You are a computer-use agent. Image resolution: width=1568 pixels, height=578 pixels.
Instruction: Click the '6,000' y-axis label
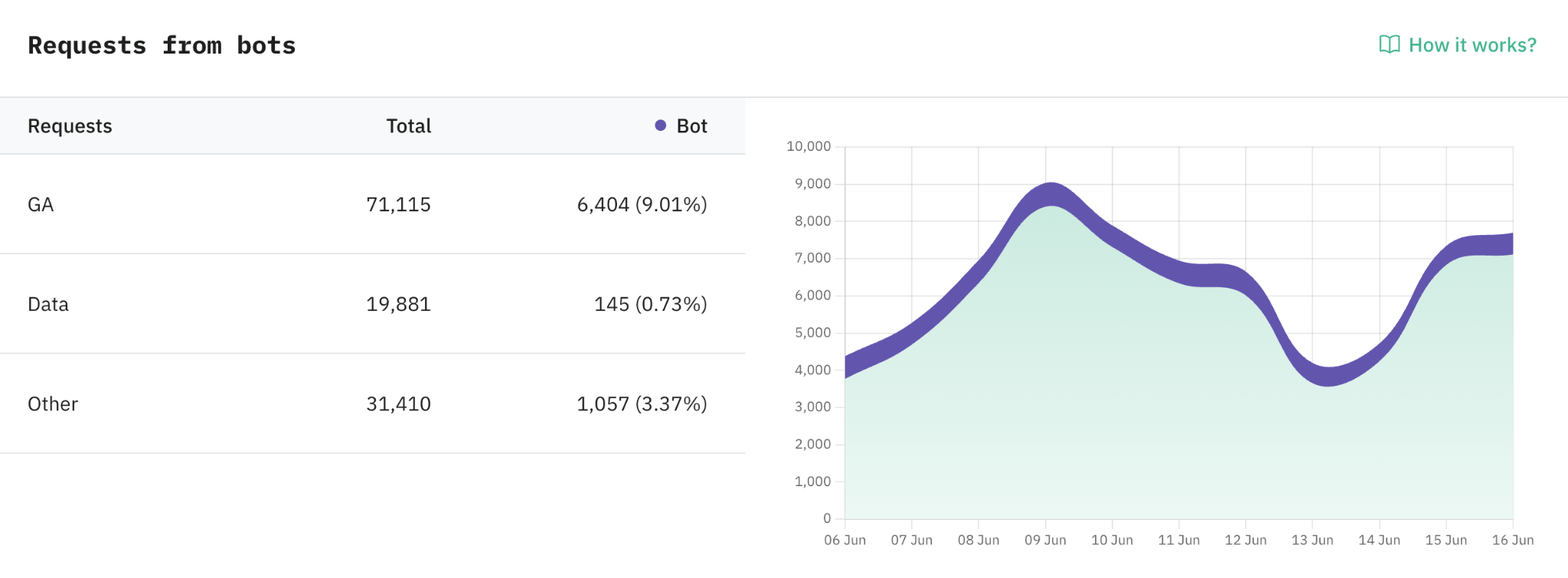[812, 295]
